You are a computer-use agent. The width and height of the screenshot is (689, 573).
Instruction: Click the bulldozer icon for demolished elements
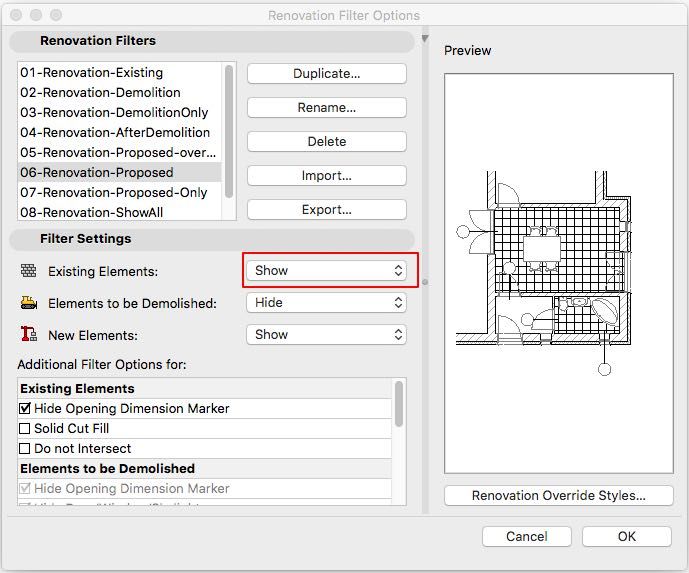(29, 303)
